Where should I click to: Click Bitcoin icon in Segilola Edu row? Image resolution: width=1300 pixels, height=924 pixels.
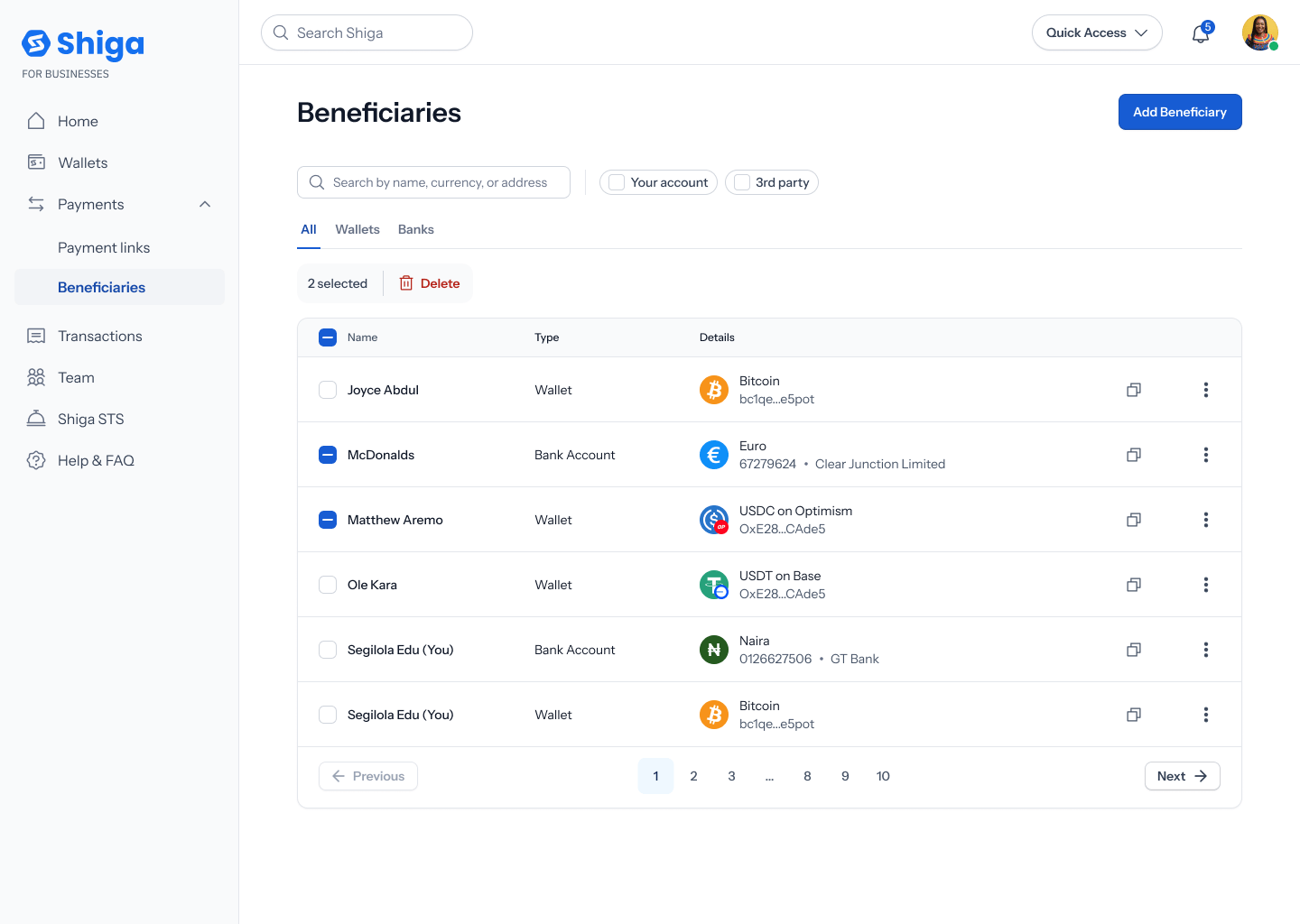[714, 715]
